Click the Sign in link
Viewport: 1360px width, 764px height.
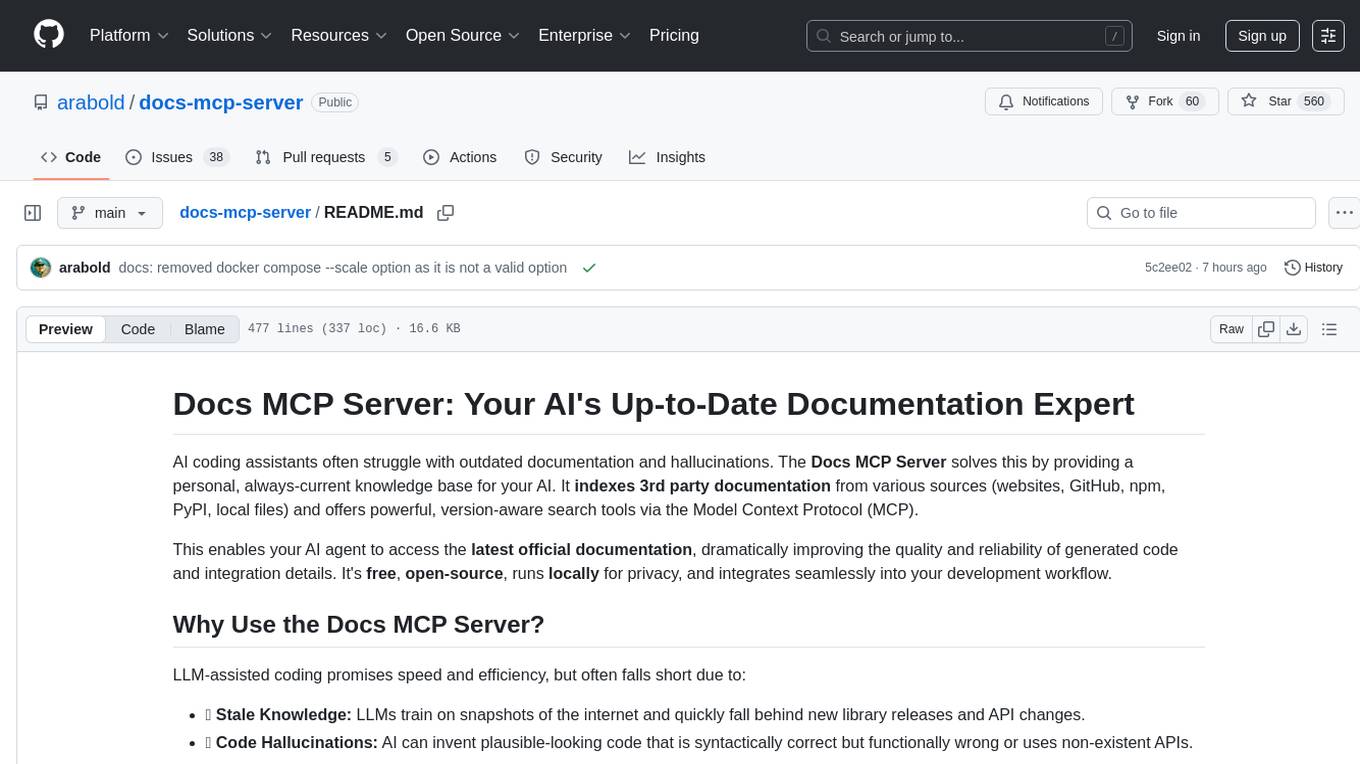(x=1178, y=35)
